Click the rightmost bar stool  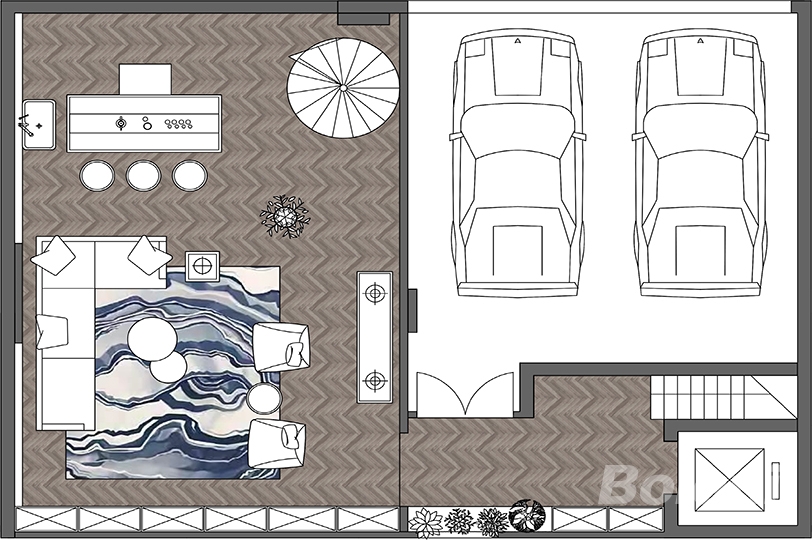189,175
